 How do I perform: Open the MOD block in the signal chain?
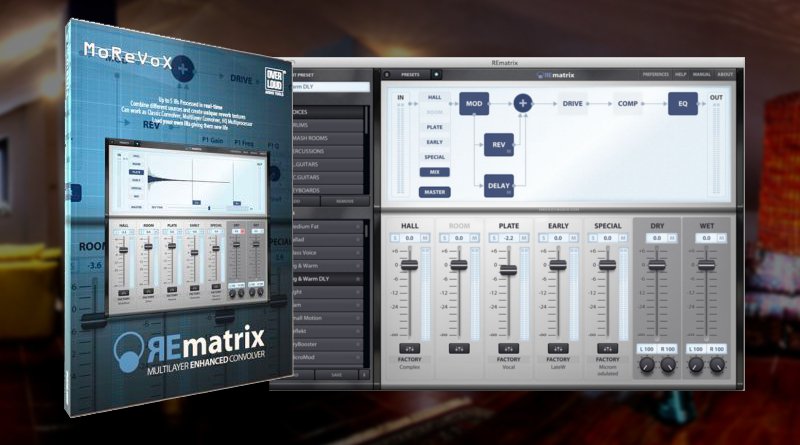coord(474,104)
